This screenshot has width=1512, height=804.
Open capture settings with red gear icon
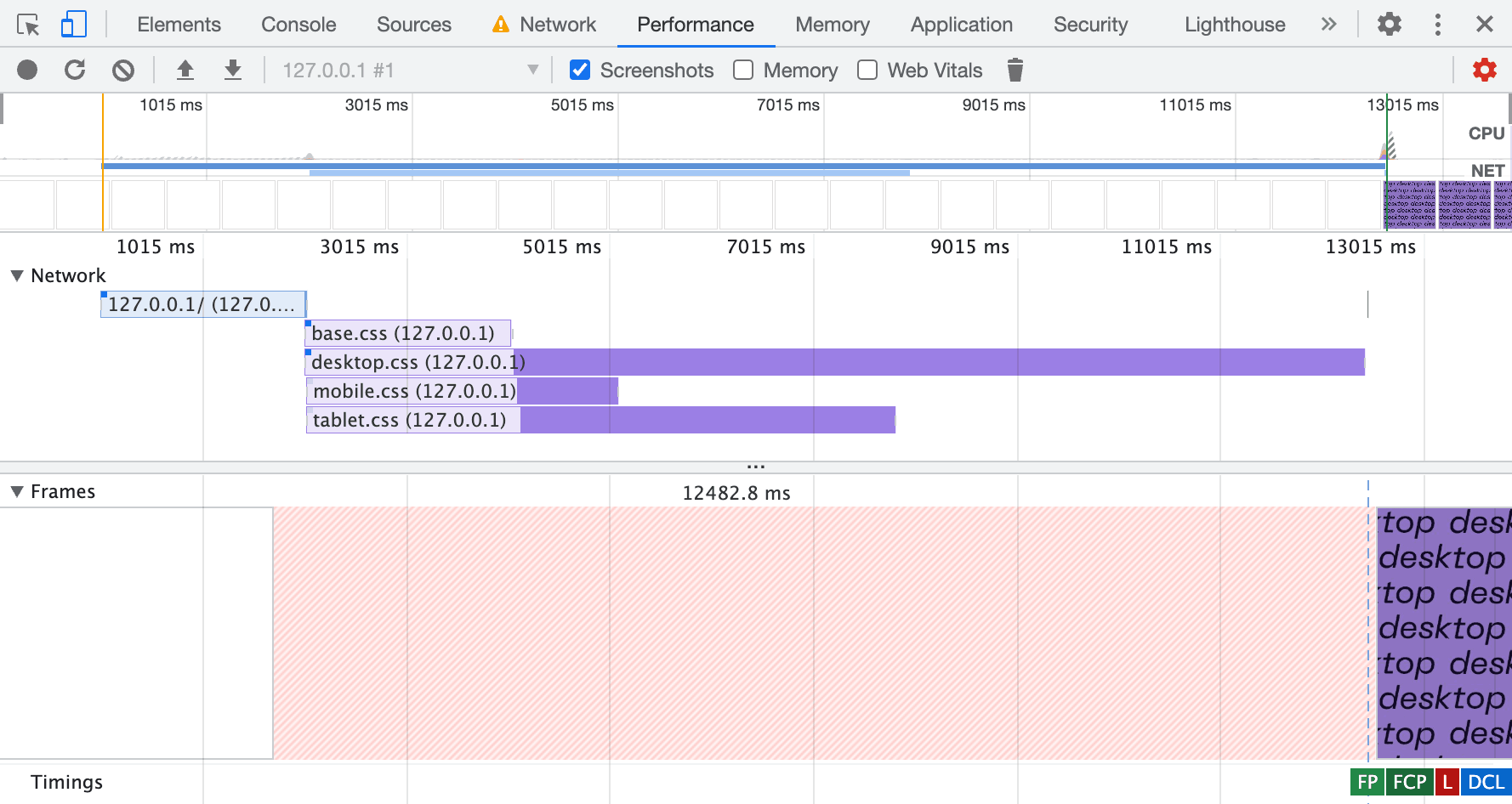click(1485, 70)
